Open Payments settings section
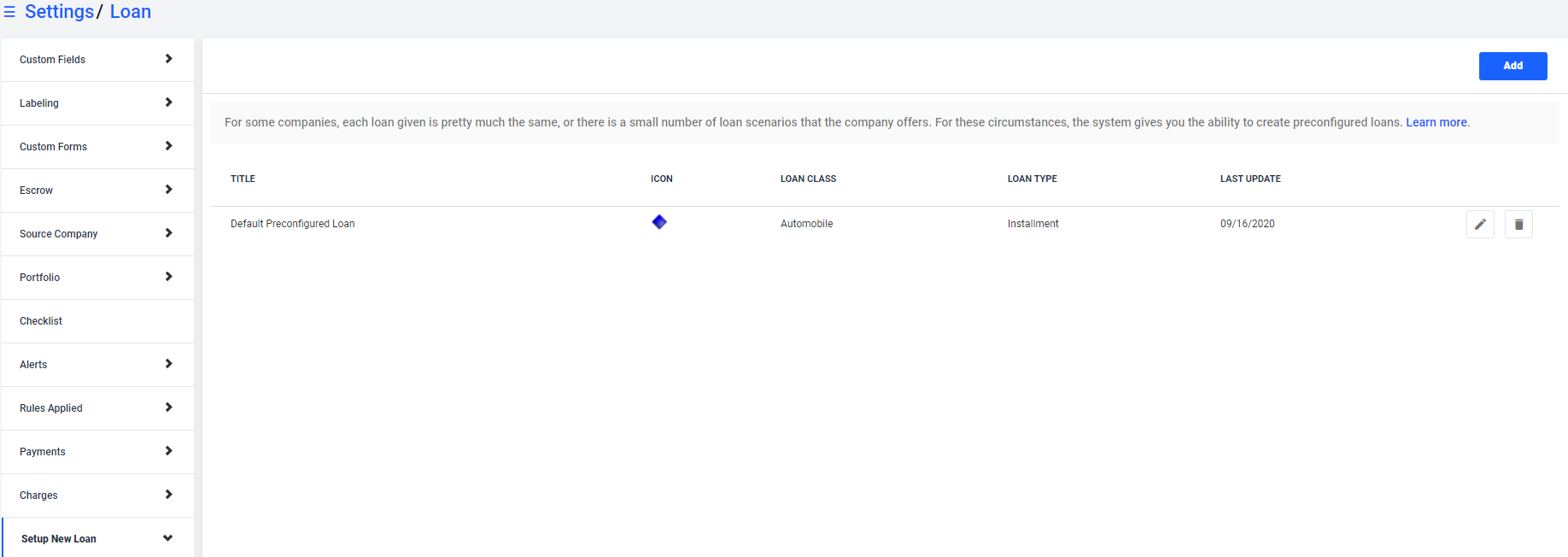 (97, 452)
